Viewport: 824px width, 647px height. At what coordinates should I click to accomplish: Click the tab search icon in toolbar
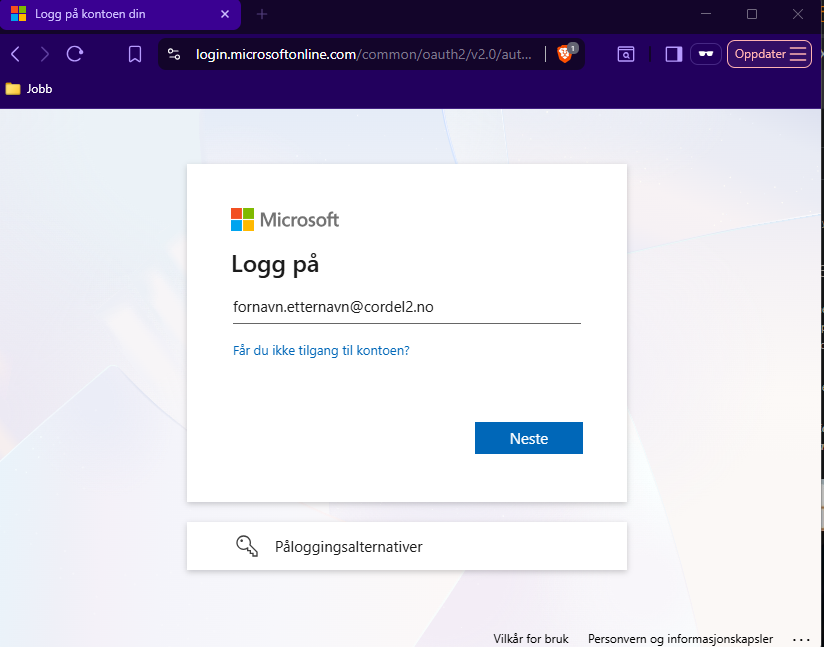tap(625, 54)
